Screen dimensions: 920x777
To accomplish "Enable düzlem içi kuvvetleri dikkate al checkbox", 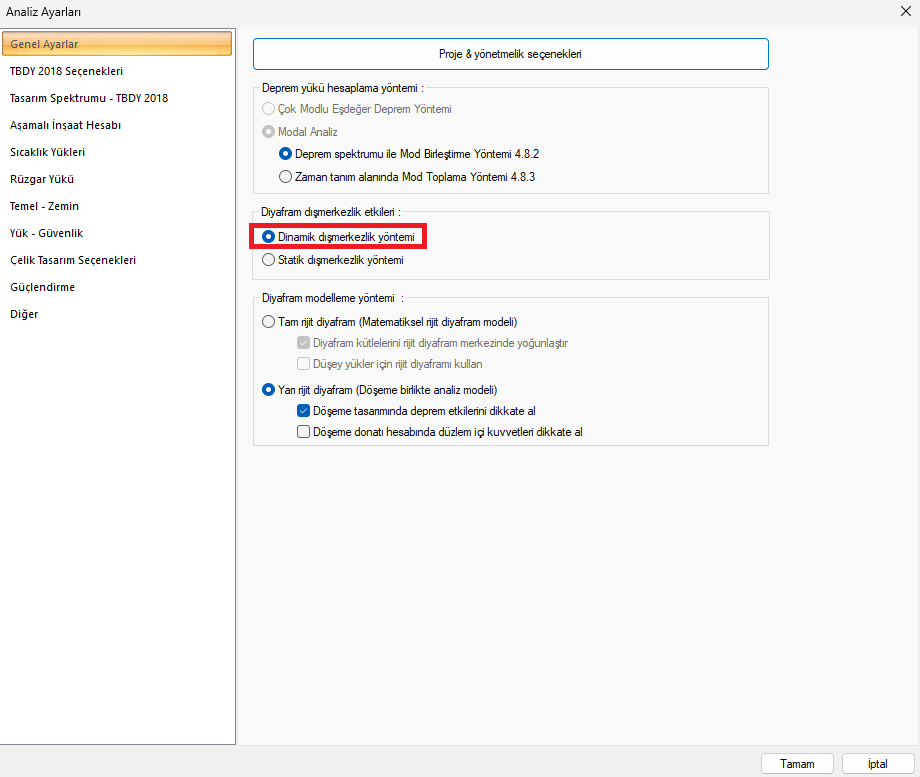I will click(x=304, y=432).
